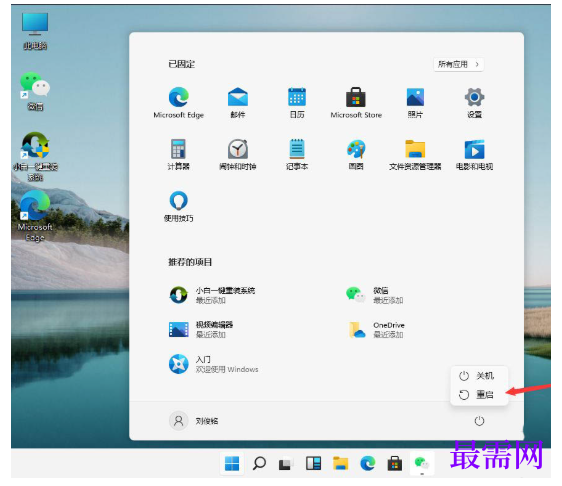This screenshot has width=562, height=486.
Task: Select 微信 desktop shortcut
Action: [x=35, y=91]
